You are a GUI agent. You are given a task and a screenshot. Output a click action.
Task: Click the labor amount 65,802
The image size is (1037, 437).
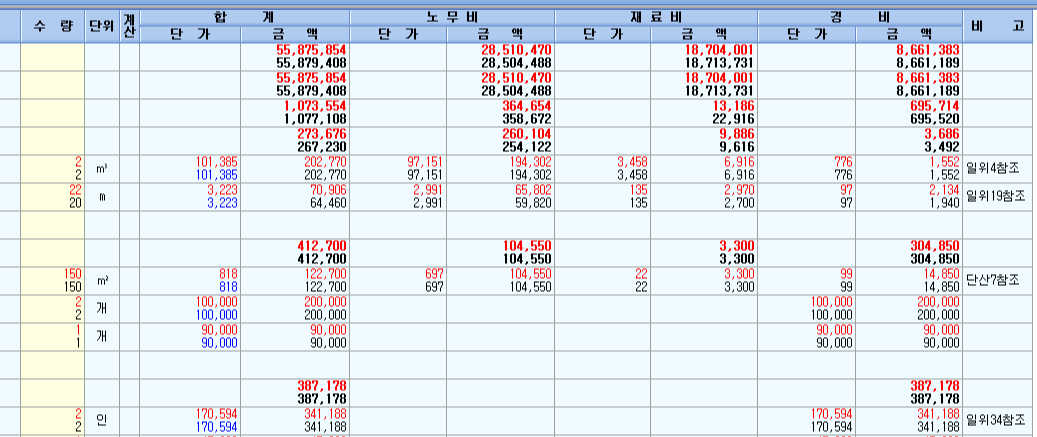[501, 197]
